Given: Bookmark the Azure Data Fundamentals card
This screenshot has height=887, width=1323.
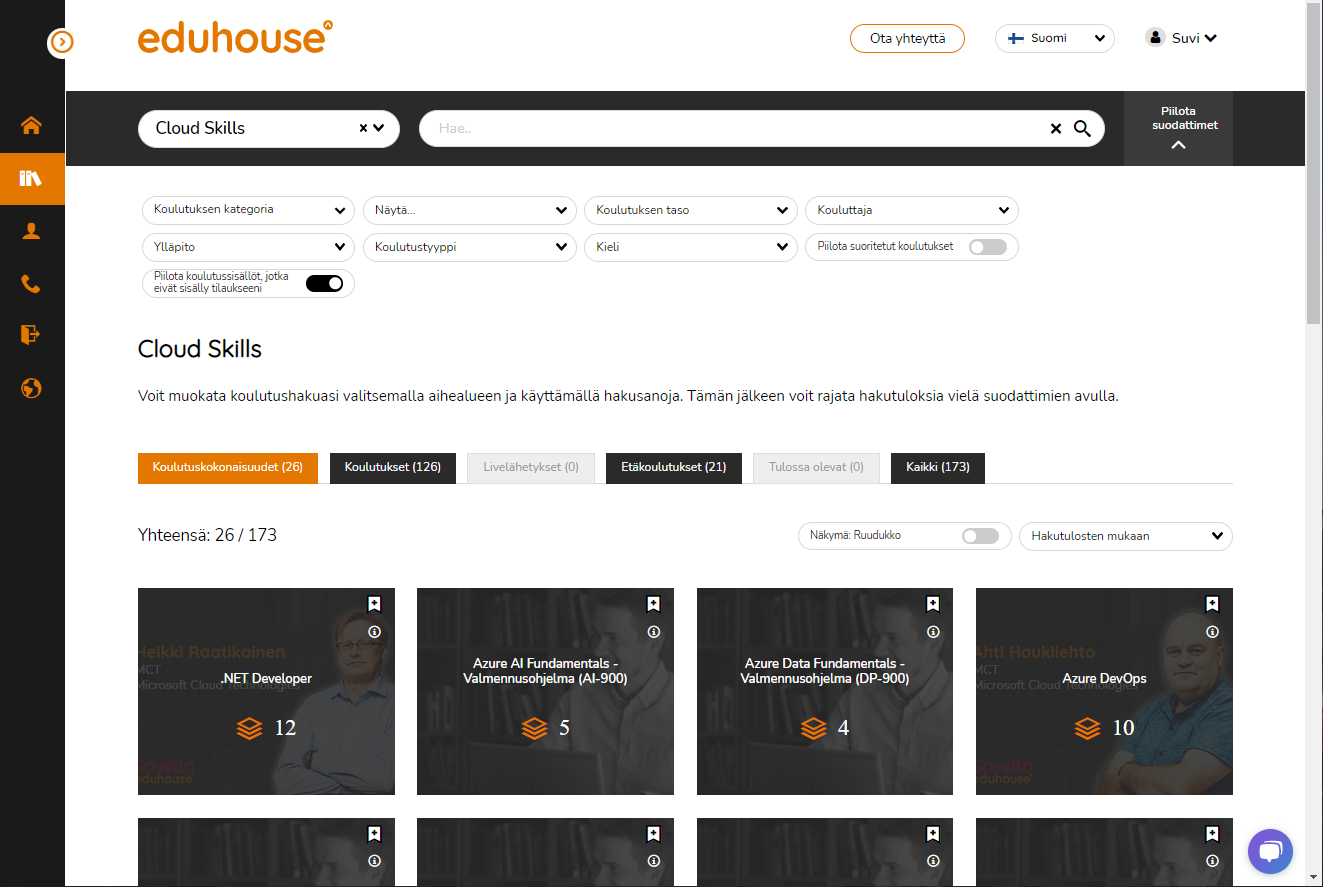Looking at the screenshot, I should [x=933, y=604].
